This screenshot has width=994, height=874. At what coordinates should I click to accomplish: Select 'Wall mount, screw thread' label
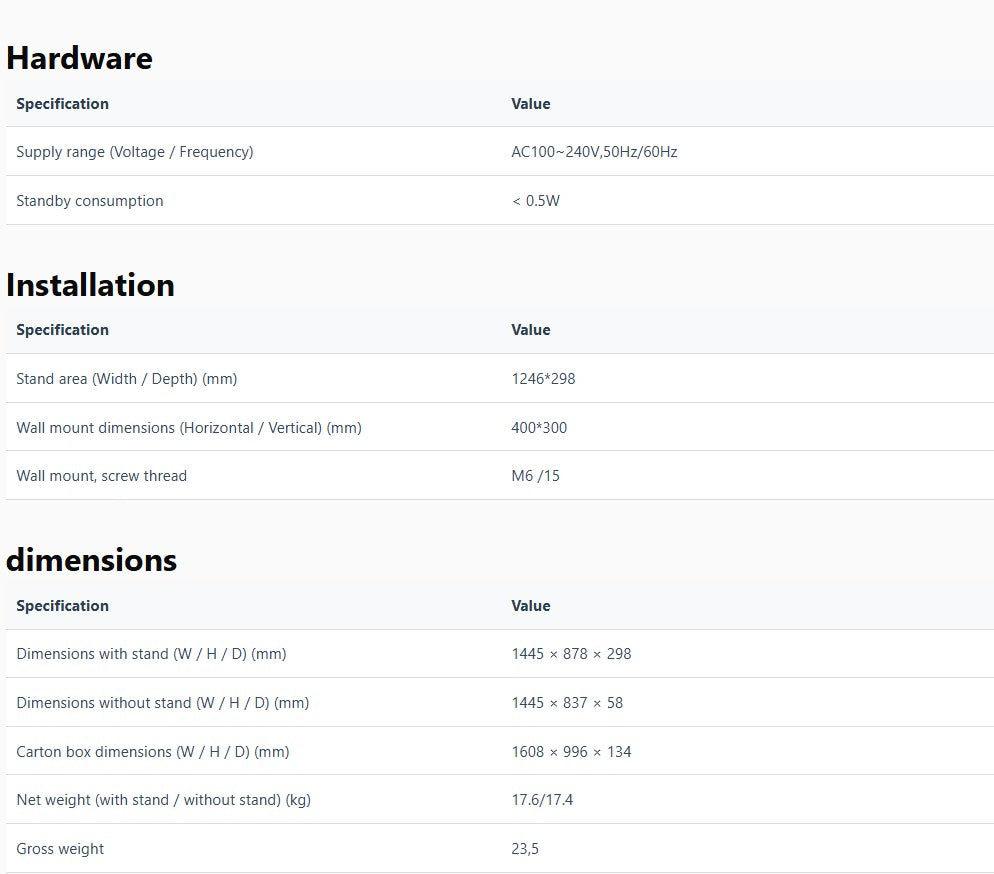click(101, 476)
